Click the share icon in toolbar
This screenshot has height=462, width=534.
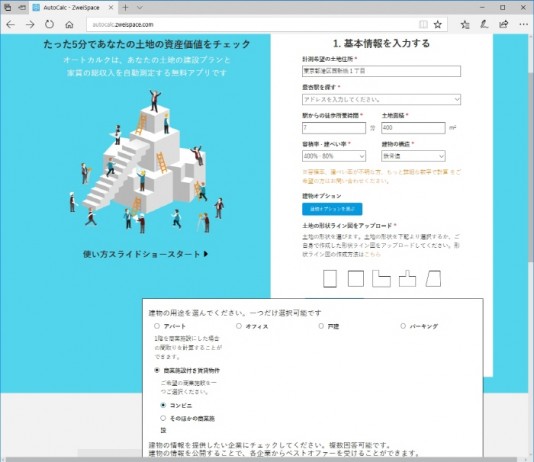point(503,24)
